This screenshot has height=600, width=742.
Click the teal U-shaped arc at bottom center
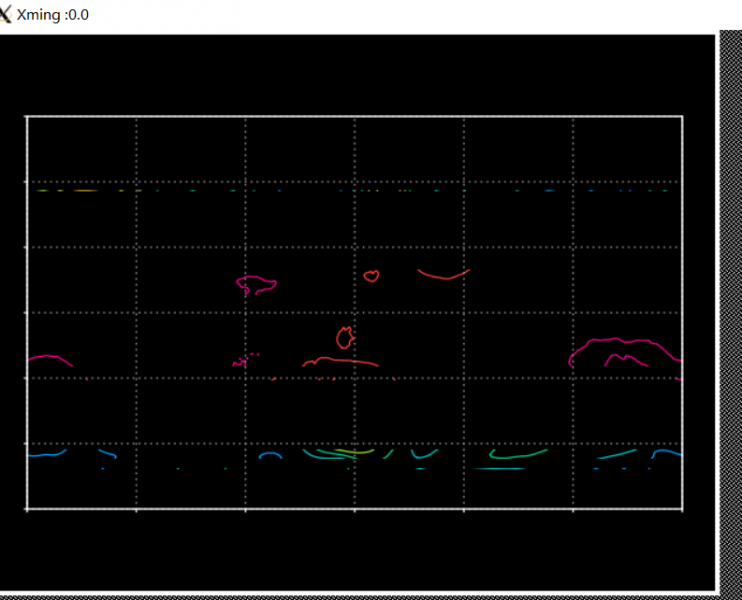coord(424,456)
